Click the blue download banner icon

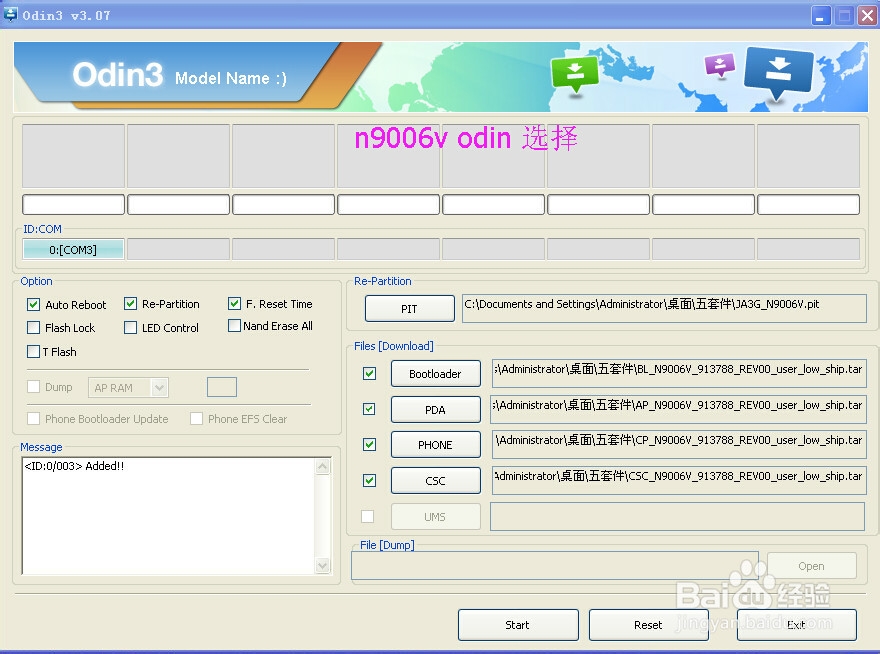pos(778,73)
